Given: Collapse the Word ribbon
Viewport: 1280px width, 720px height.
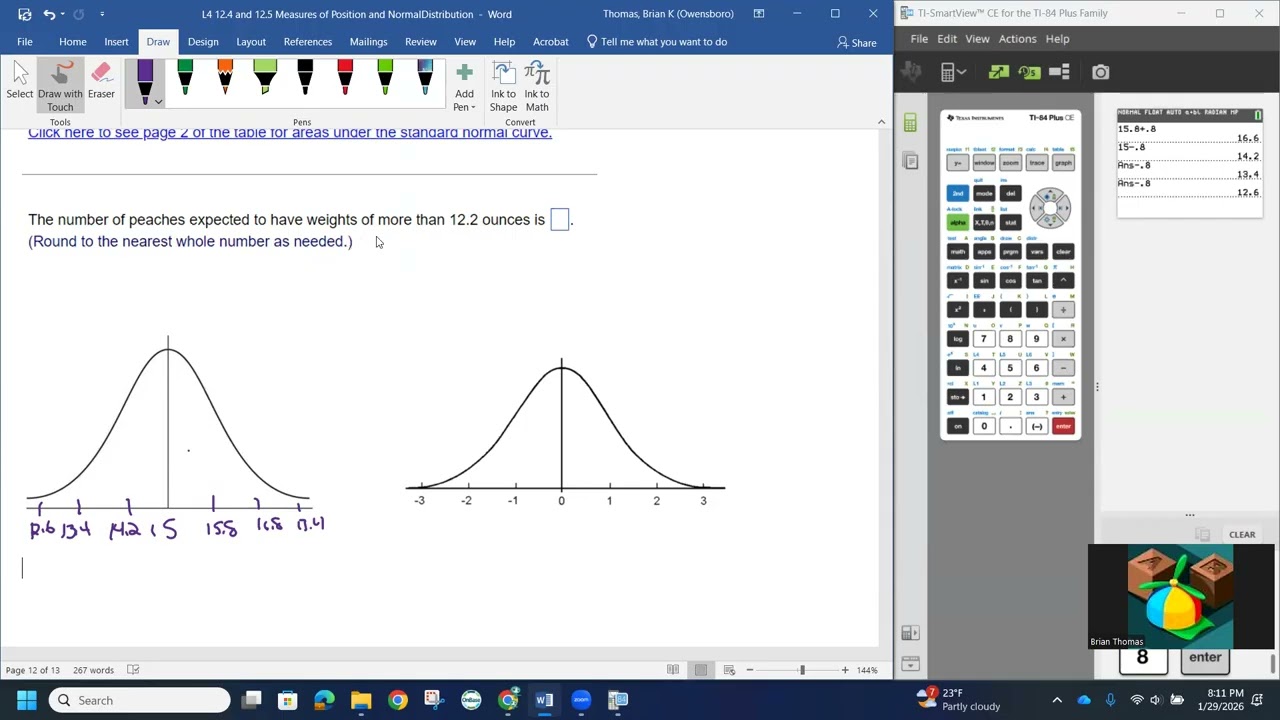Looking at the screenshot, I should point(881,122).
